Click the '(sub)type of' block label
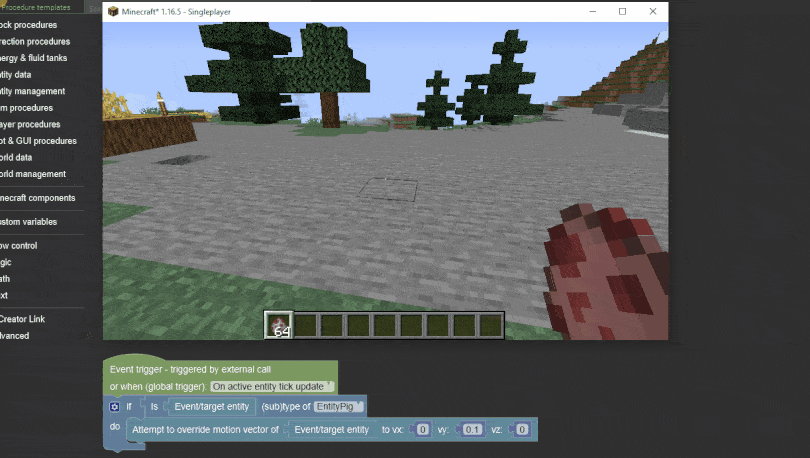 click(286, 406)
